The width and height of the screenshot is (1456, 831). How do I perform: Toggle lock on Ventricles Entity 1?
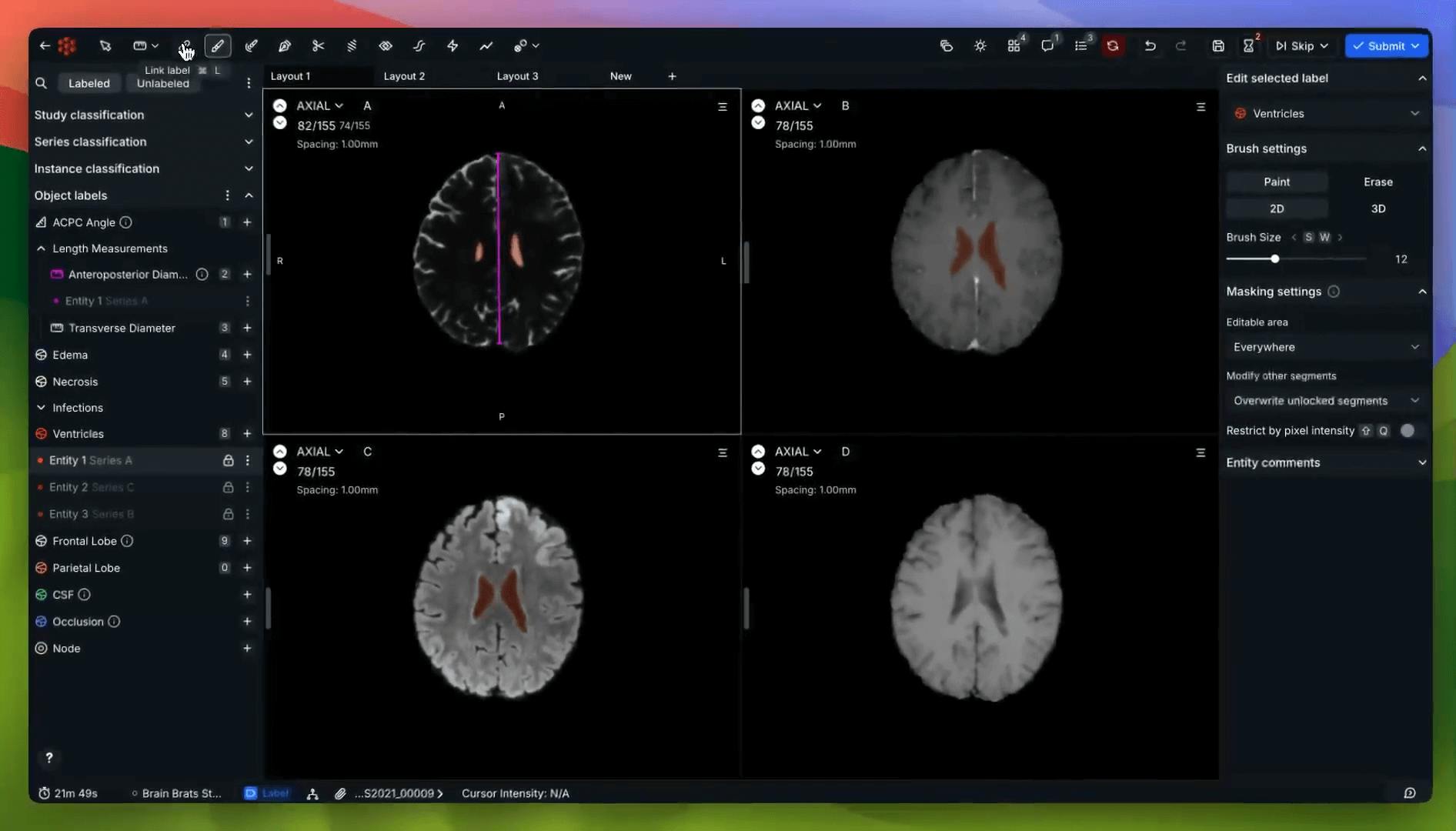tap(229, 460)
